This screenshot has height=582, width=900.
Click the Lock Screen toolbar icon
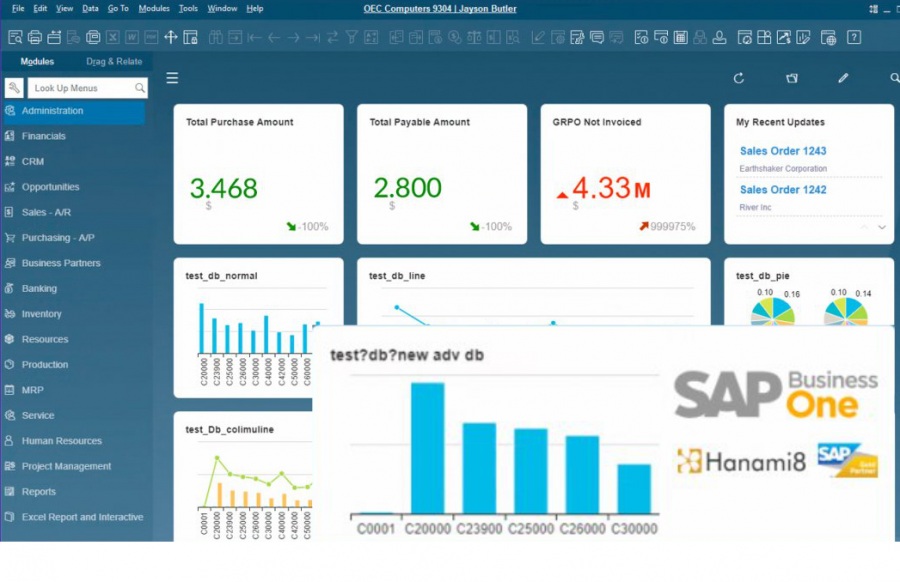(x=191, y=37)
